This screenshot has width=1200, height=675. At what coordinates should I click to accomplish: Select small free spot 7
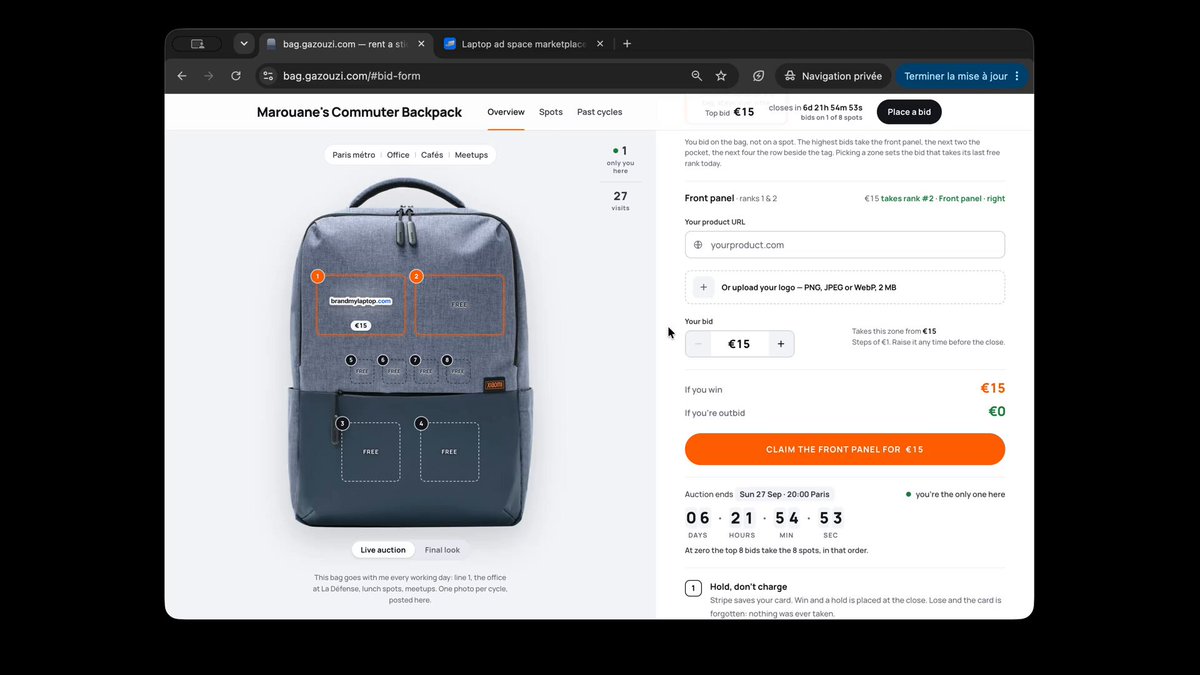tap(426, 372)
